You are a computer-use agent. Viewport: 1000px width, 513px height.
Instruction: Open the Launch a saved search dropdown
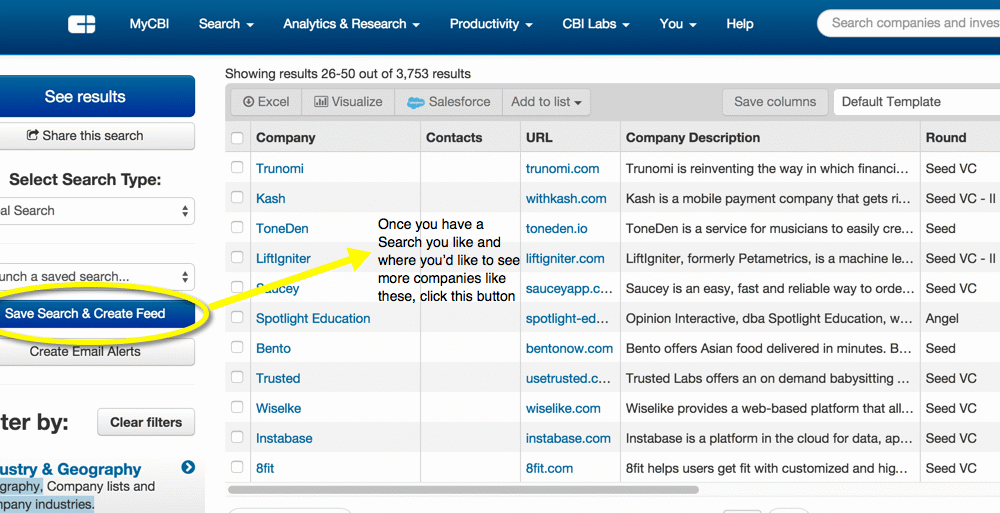click(96, 277)
